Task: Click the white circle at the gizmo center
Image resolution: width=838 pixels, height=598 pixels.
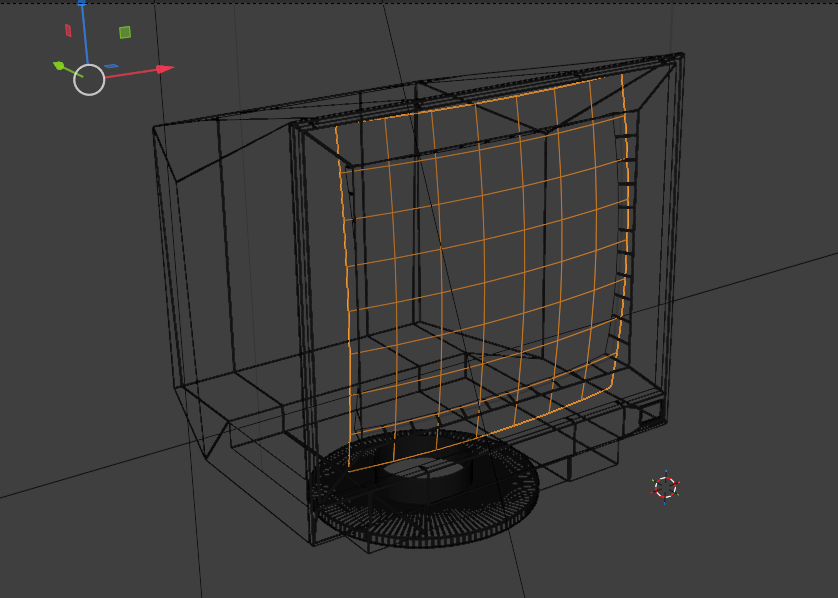Action: tap(89, 80)
